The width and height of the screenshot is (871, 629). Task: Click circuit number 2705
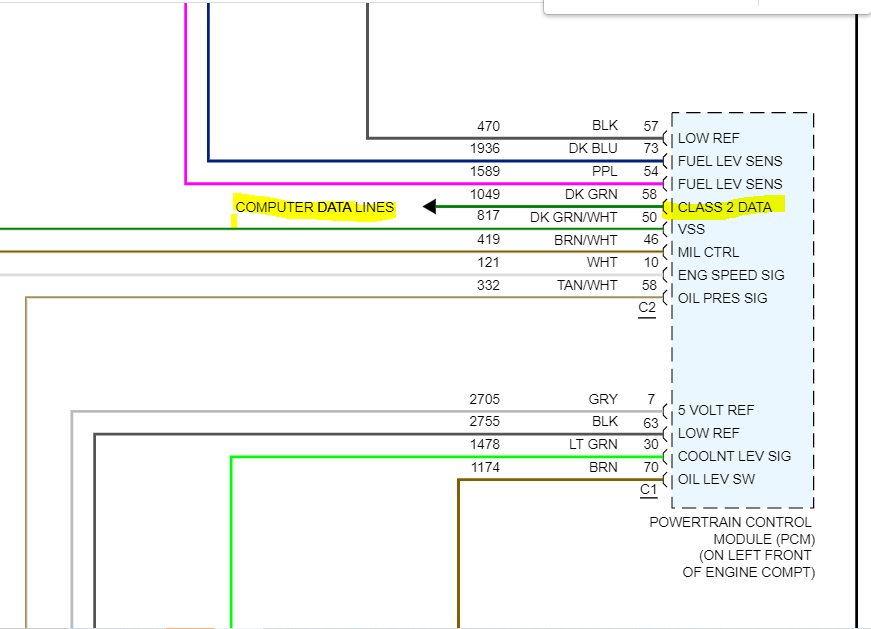click(484, 400)
